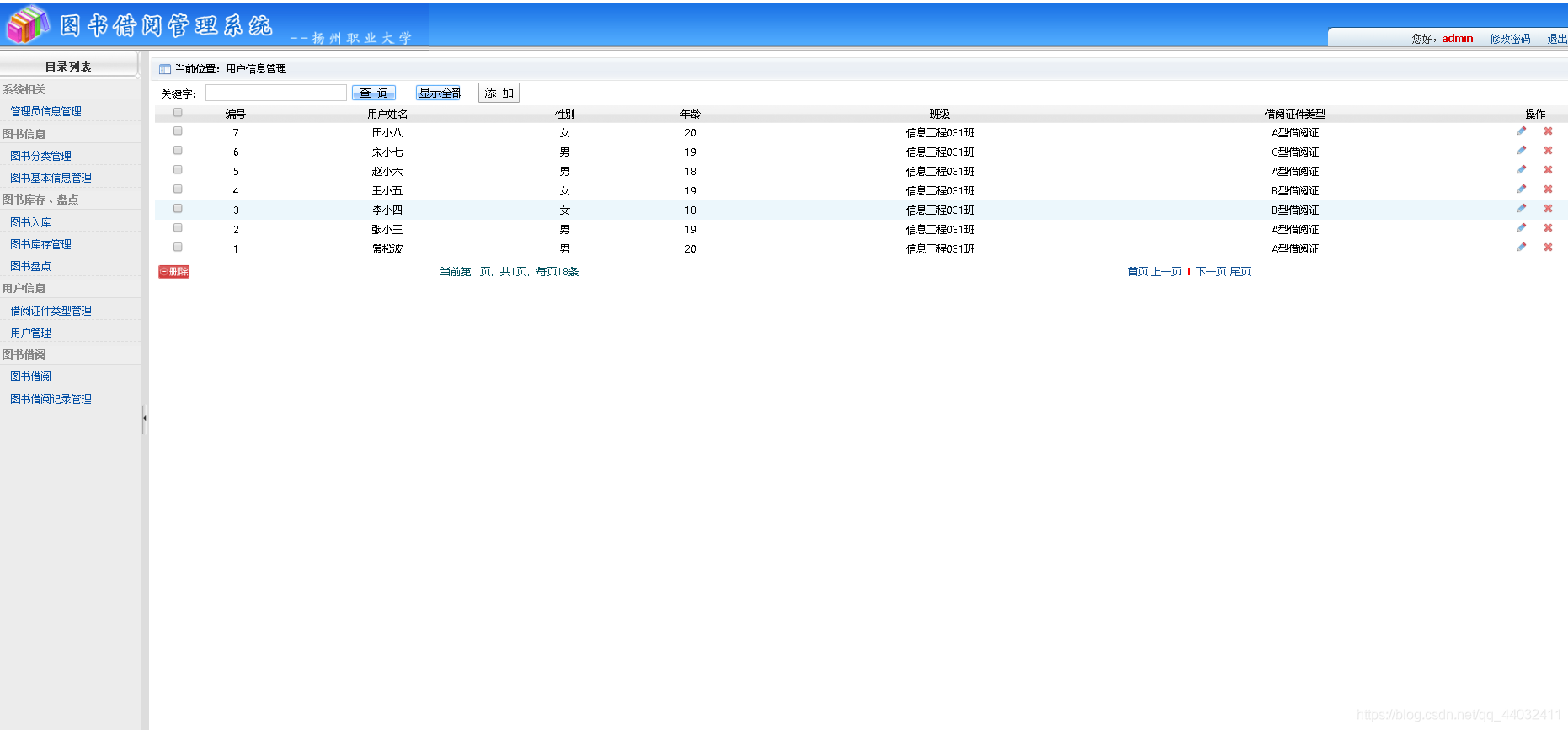
Task: Edit user 田小八 with pencil icon
Action: (x=1522, y=131)
